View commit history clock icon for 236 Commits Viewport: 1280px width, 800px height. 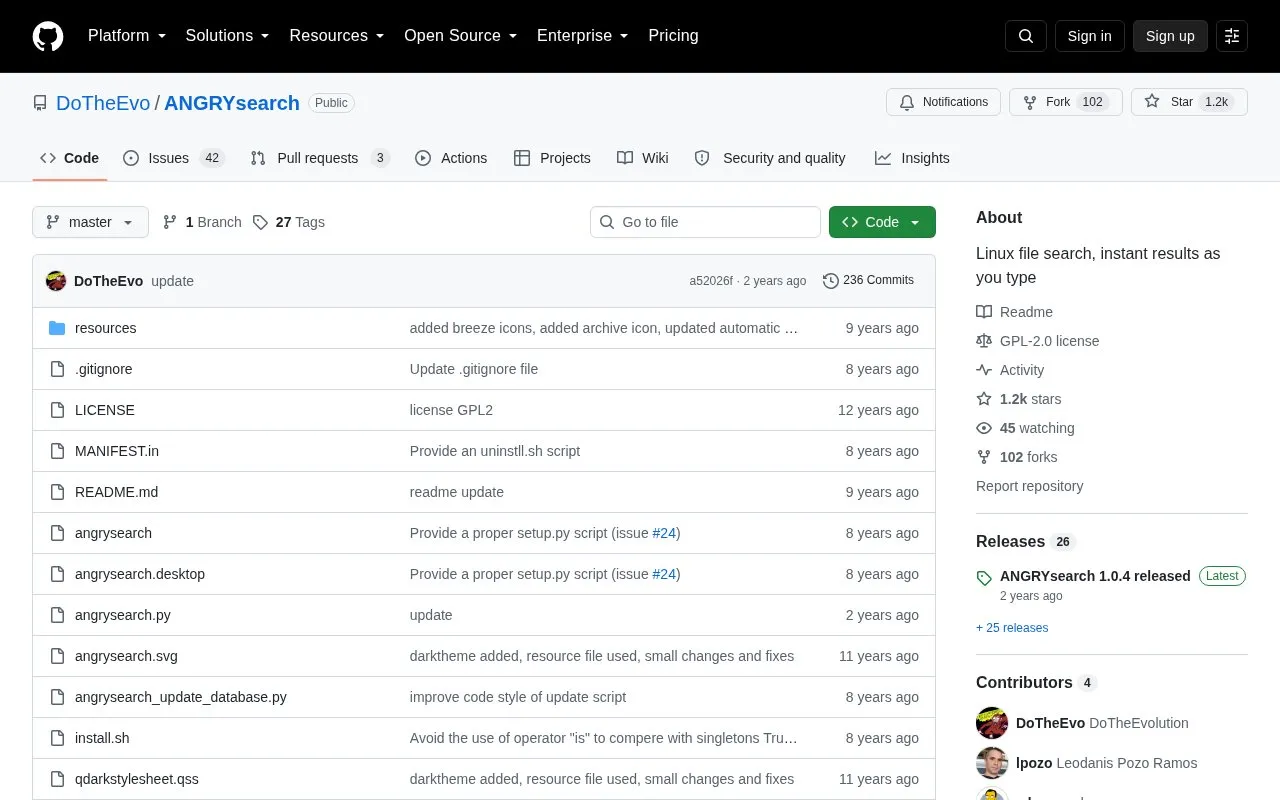[x=830, y=281]
